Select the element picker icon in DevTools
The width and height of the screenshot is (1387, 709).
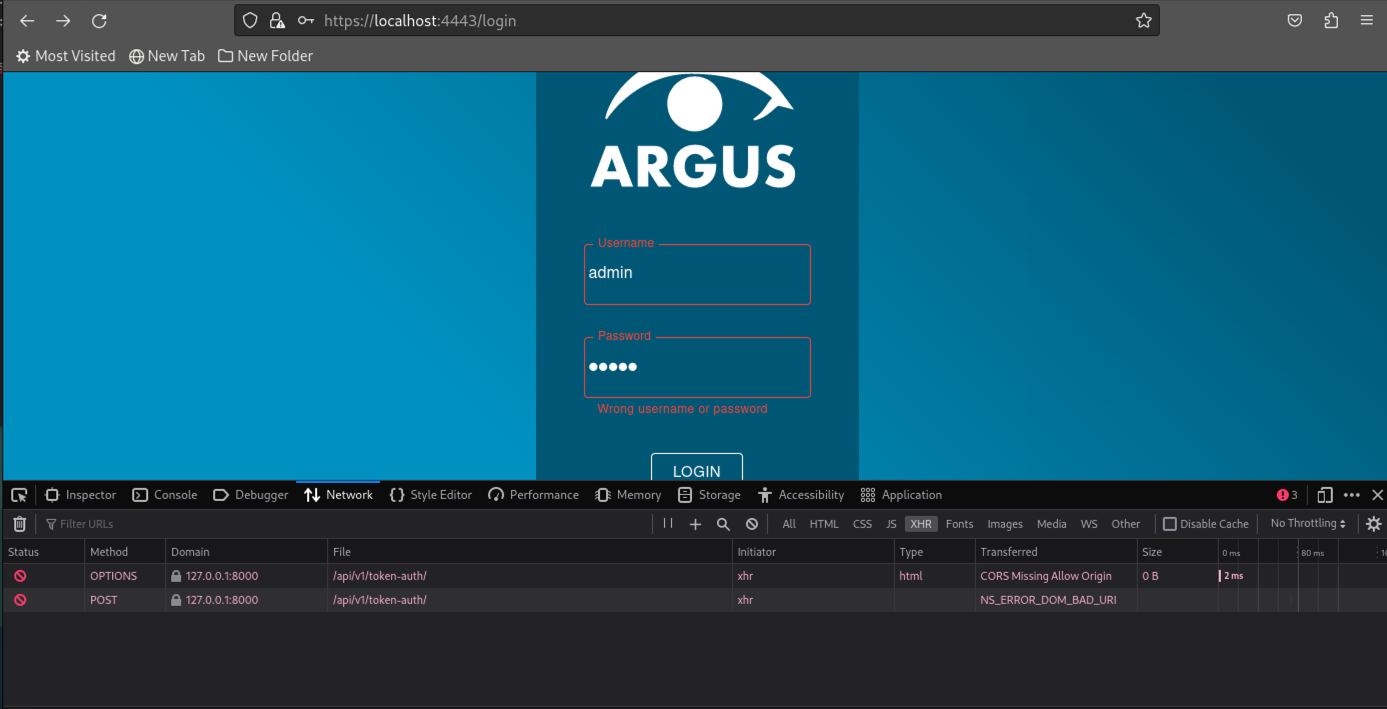[x=18, y=494]
